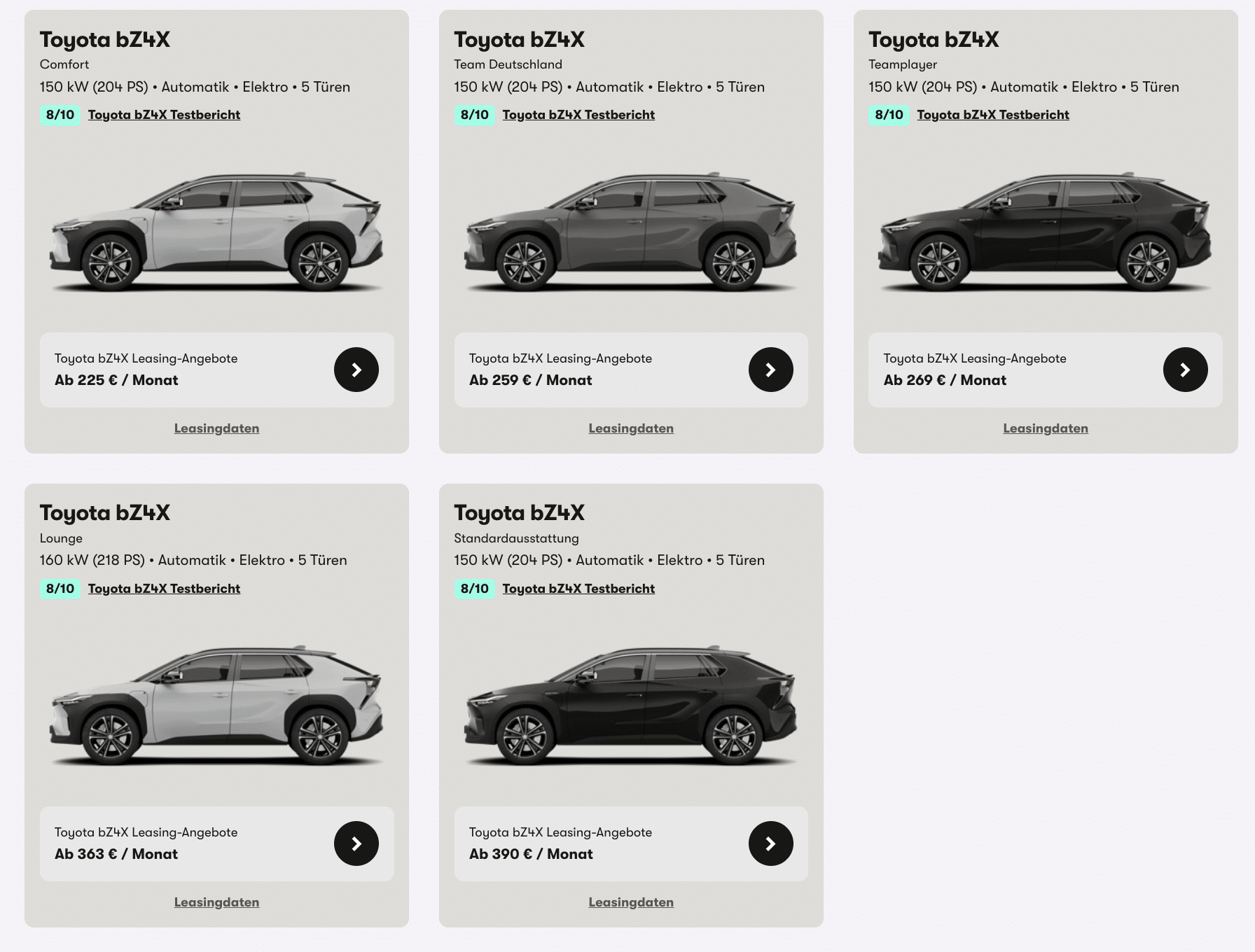Expand Leasingdaten under the 269 € offer
Viewport: 1255px width, 952px height.
(x=1046, y=428)
